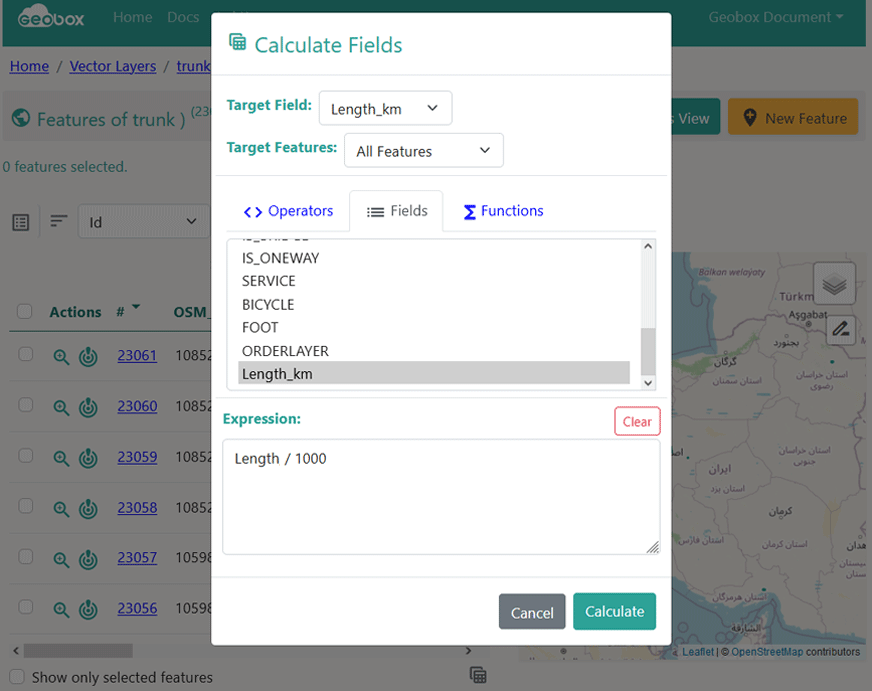
Task: Click the map layers control icon
Action: [x=834, y=285]
